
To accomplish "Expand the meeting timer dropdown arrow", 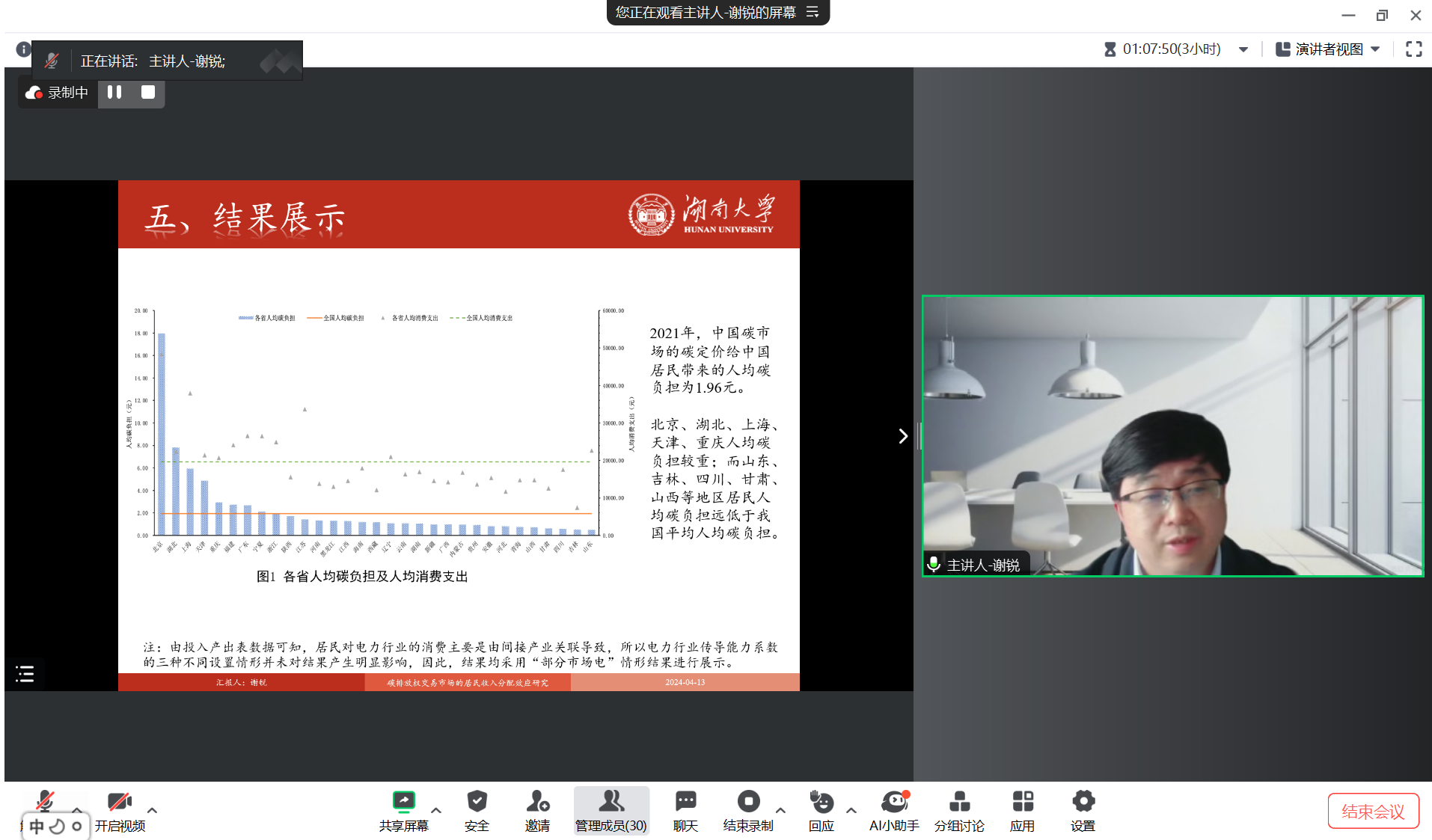I will coord(1243,49).
